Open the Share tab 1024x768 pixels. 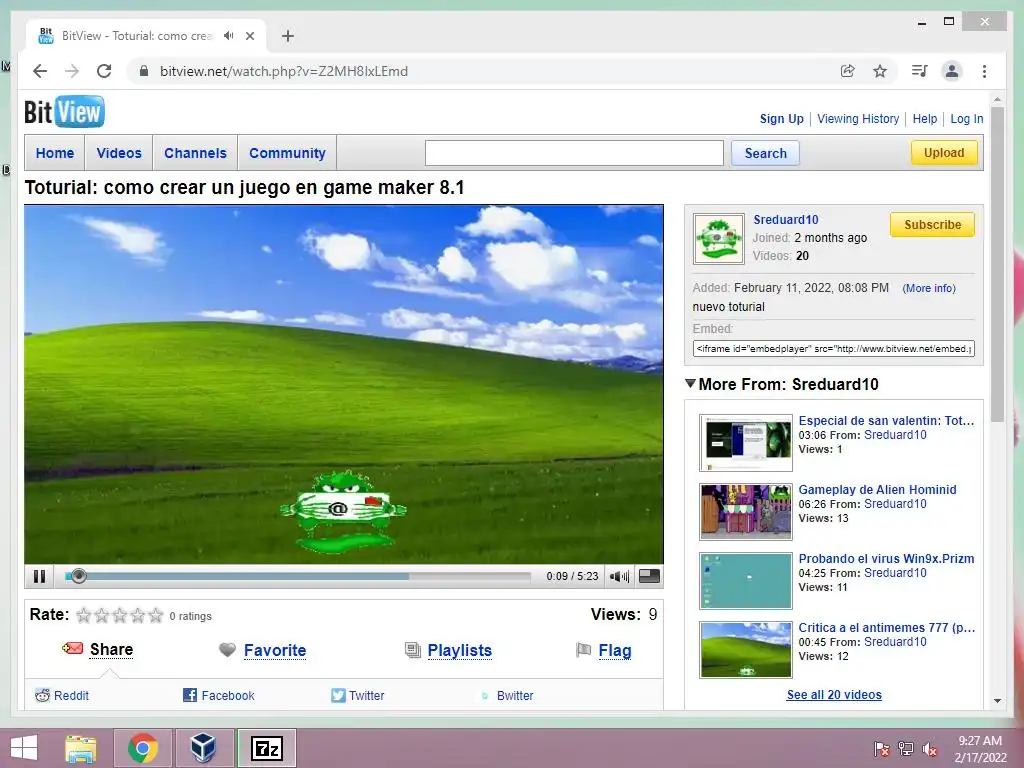(x=111, y=650)
